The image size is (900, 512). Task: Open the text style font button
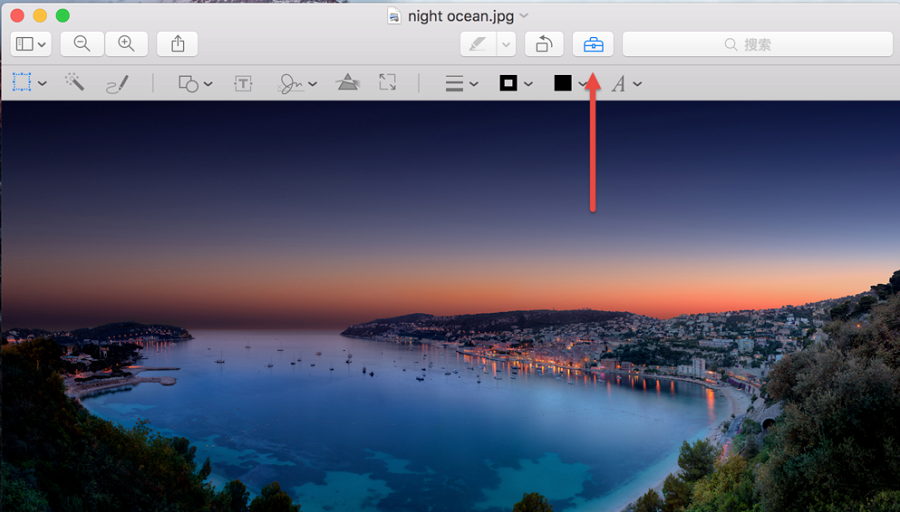[618, 84]
